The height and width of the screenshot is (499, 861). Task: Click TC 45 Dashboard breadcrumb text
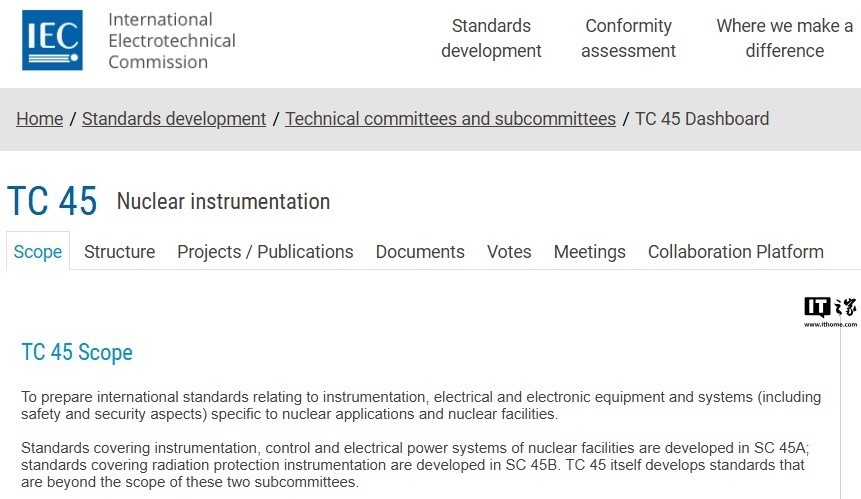coord(702,119)
